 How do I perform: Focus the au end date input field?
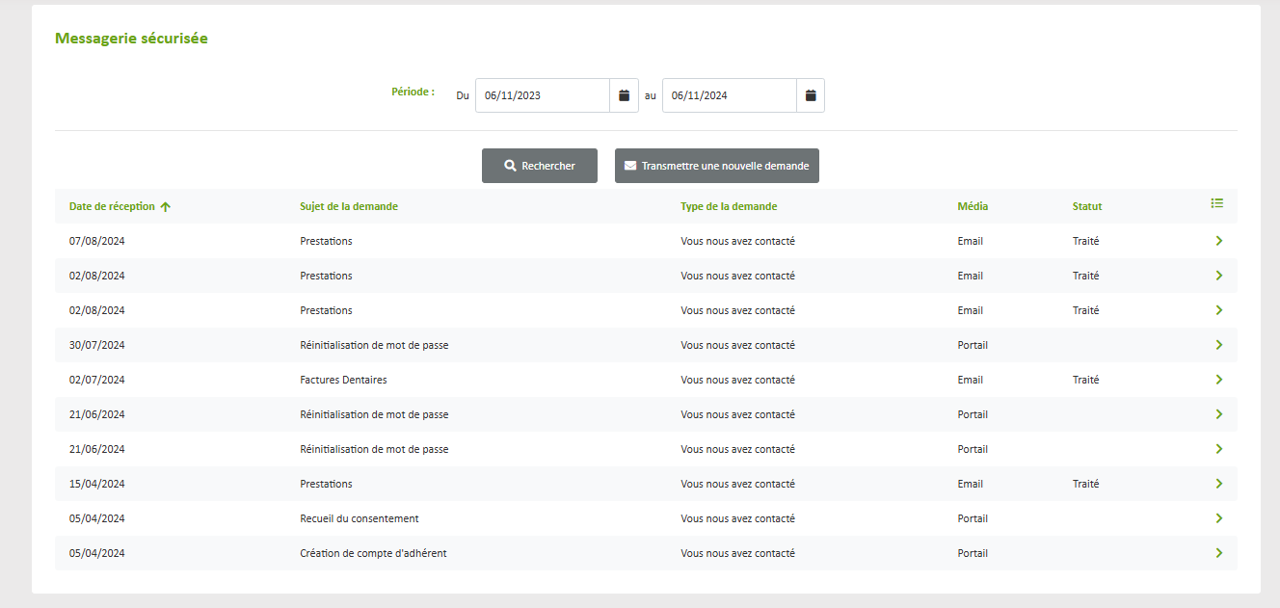coord(729,96)
